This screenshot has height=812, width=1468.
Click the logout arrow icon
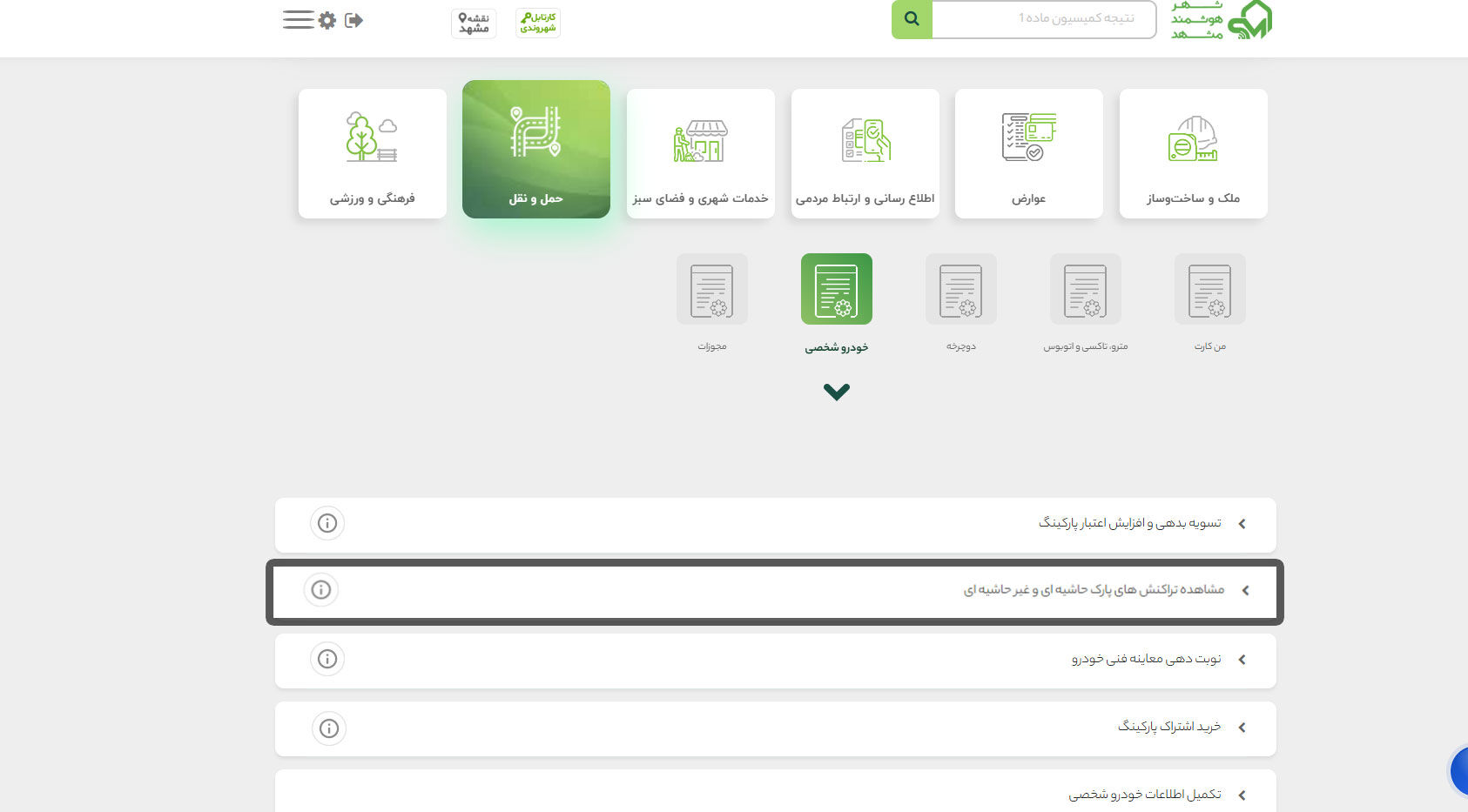pyautogui.click(x=354, y=20)
